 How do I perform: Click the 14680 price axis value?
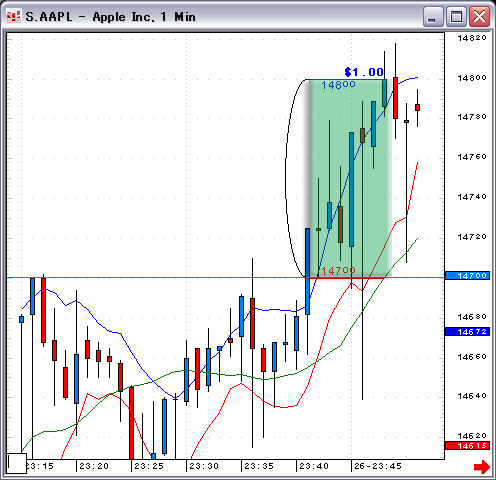(x=472, y=317)
